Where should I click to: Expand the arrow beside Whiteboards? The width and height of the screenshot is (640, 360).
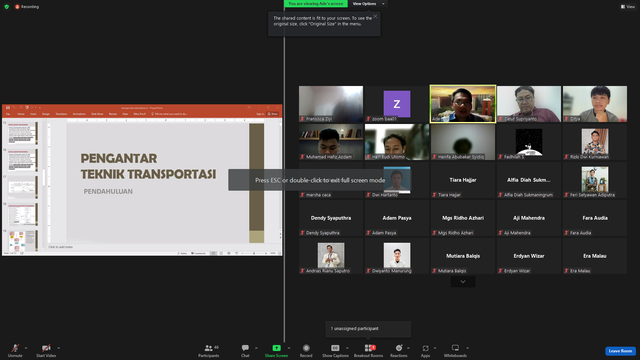467,348
